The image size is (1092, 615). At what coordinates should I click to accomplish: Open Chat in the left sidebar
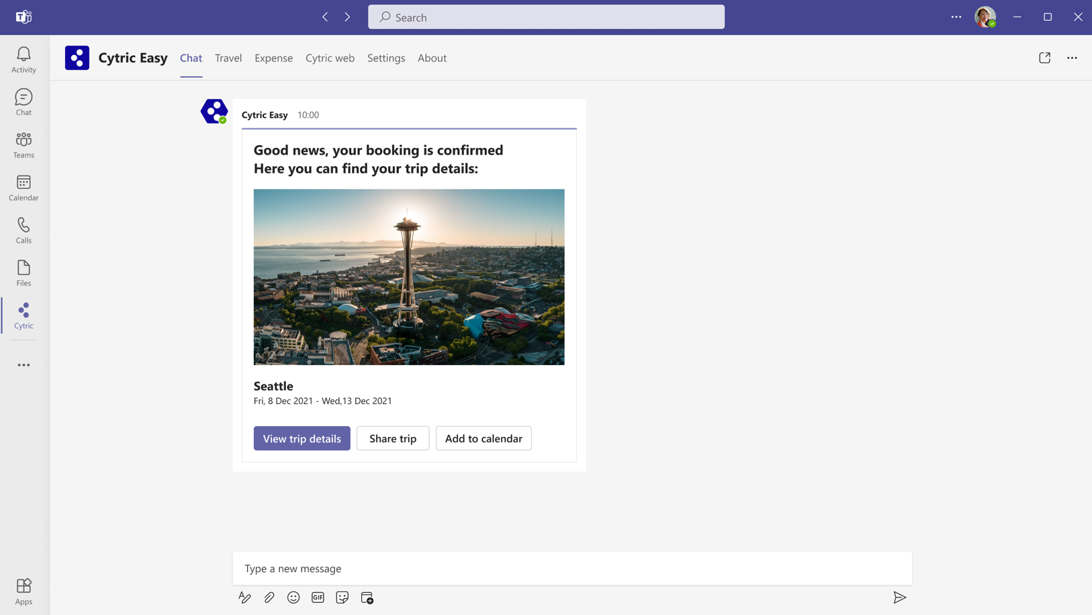(x=24, y=102)
